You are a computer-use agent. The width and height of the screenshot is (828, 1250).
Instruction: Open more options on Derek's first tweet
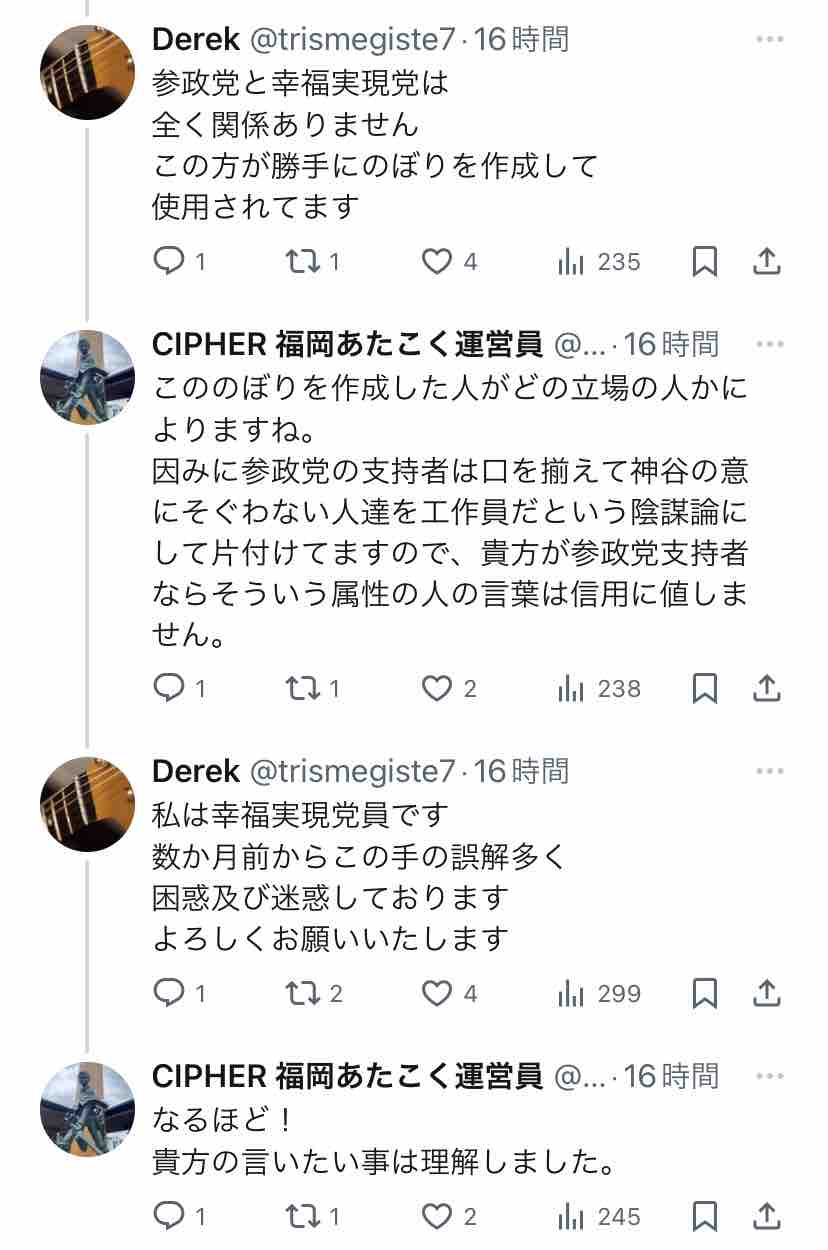pos(769,40)
